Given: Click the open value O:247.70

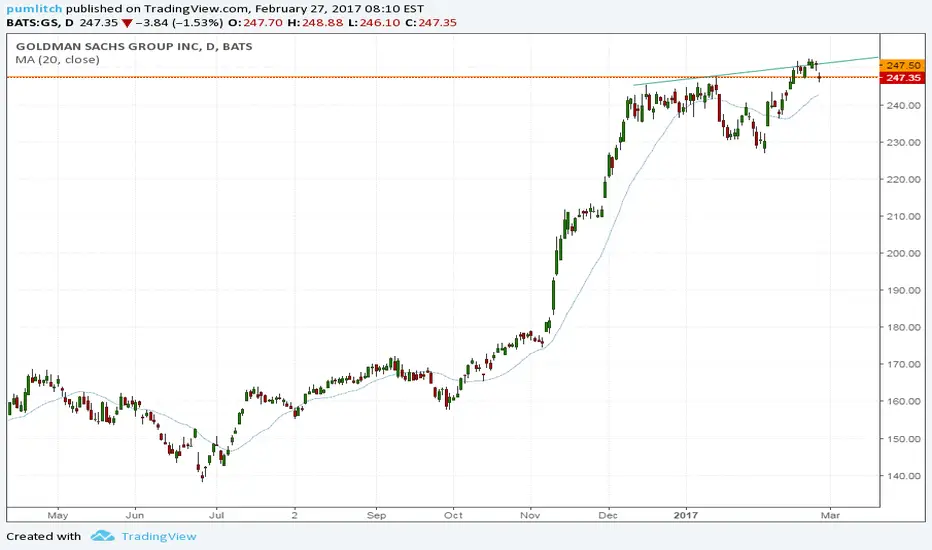Looking at the screenshot, I should pos(255,23).
